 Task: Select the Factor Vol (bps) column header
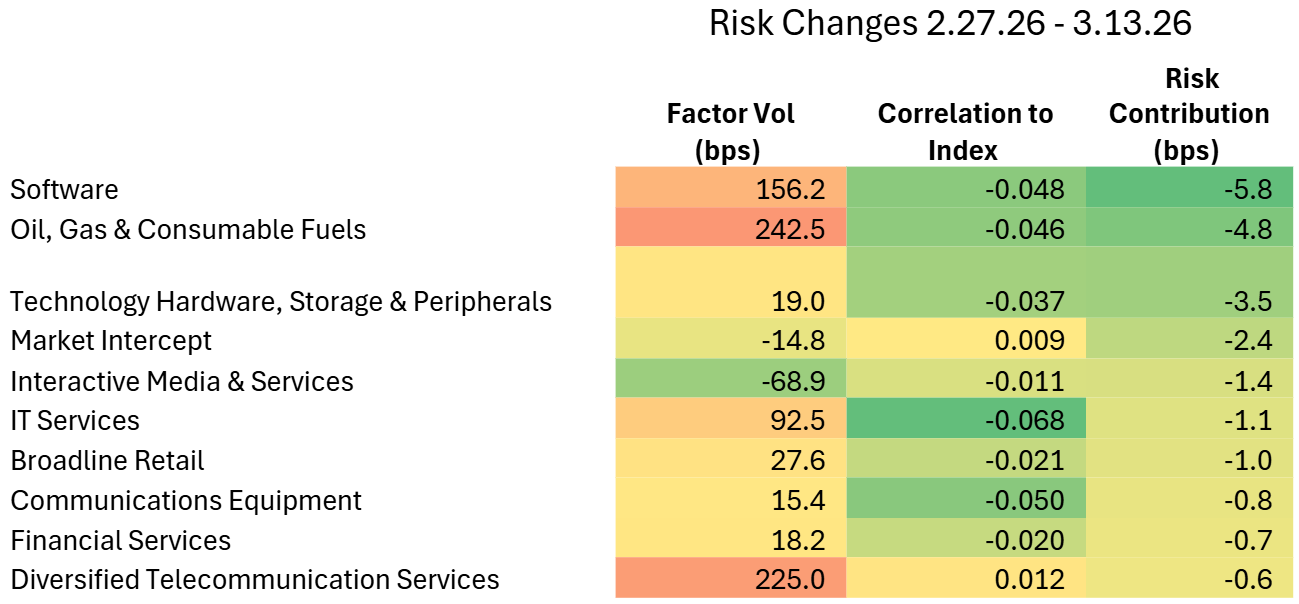pyautogui.click(x=730, y=131)
